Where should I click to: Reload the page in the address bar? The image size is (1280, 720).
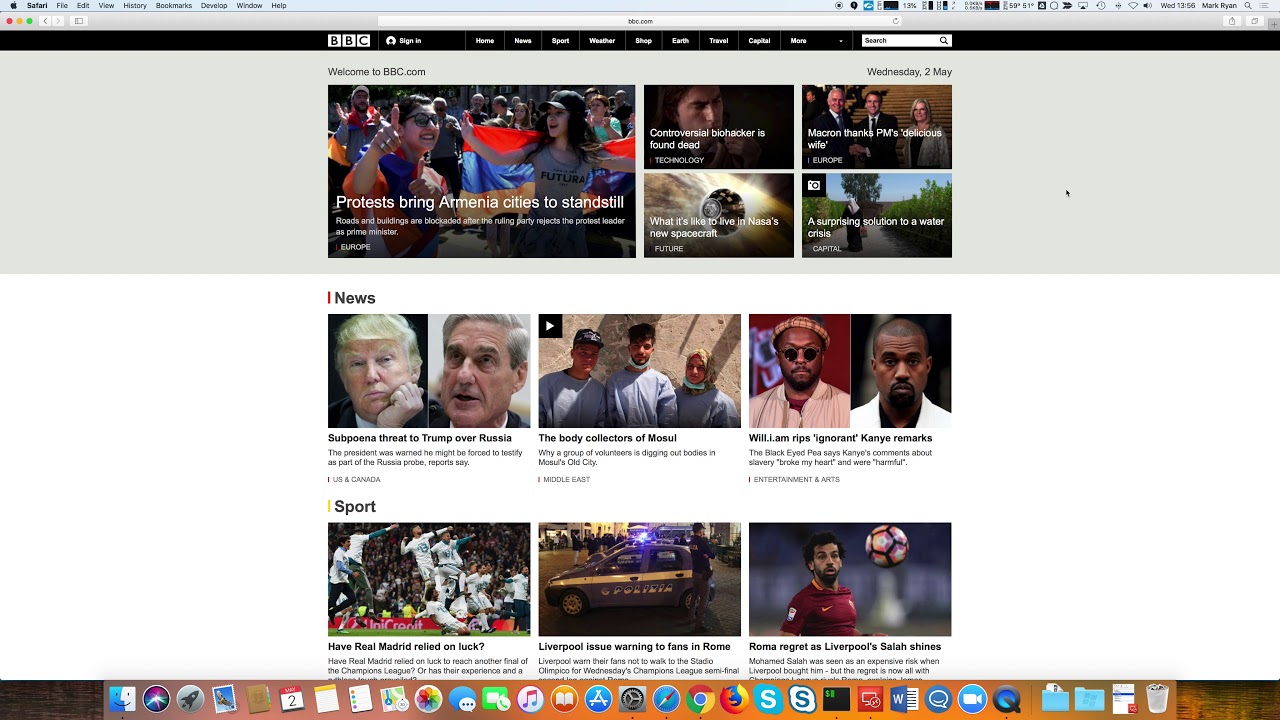[x=895, y=21]
